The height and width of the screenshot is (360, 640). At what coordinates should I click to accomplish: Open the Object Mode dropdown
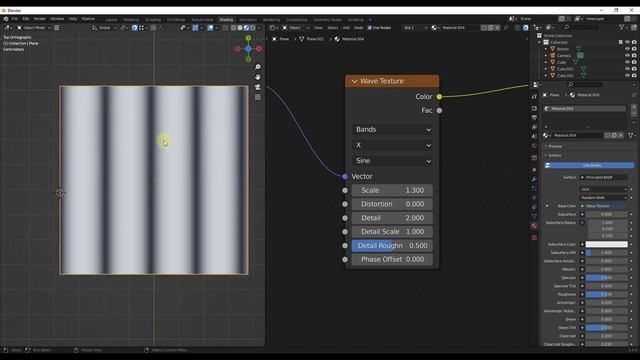pos(33,28)
